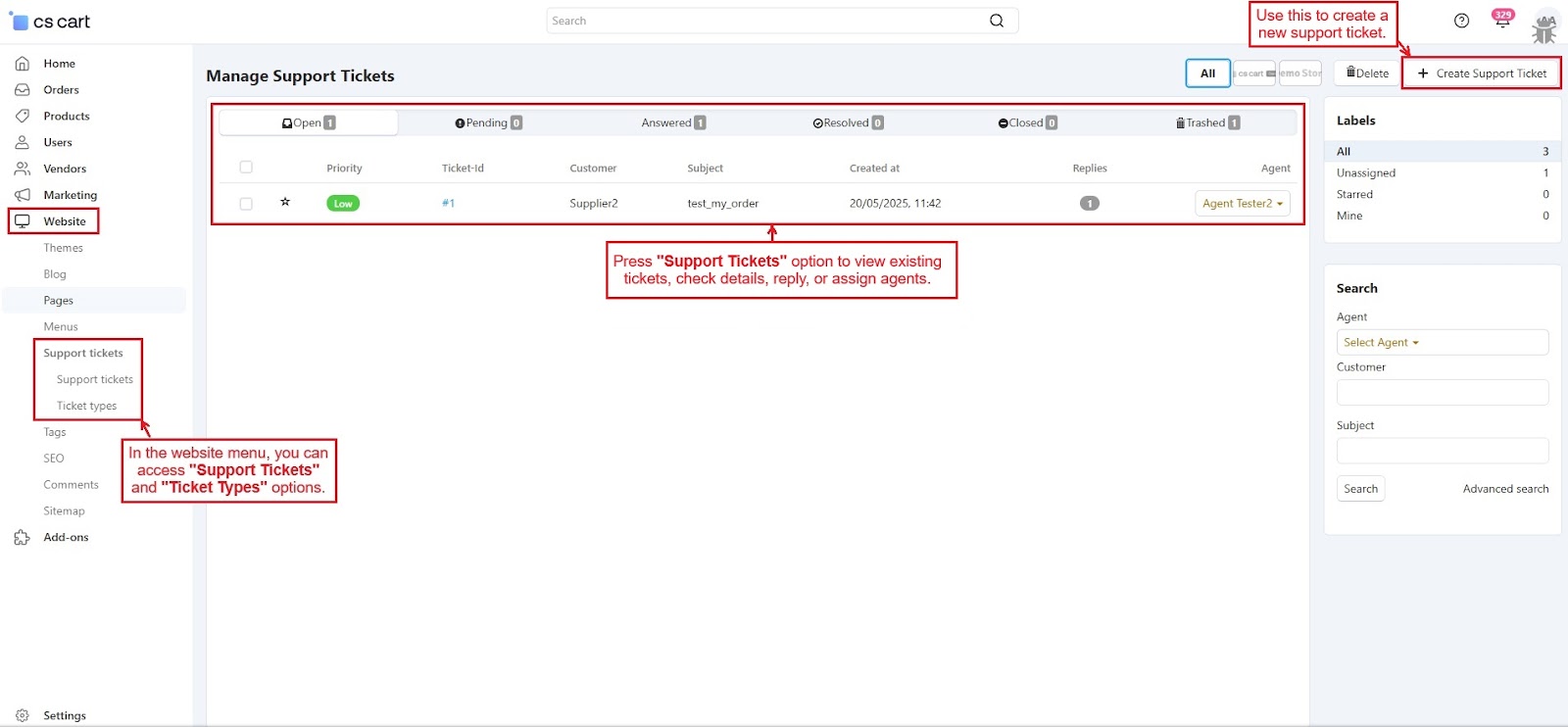This screenshot has height=727, width=1568.
Task: Open notifications bell with 329 badge
Action: [1501, 21]
